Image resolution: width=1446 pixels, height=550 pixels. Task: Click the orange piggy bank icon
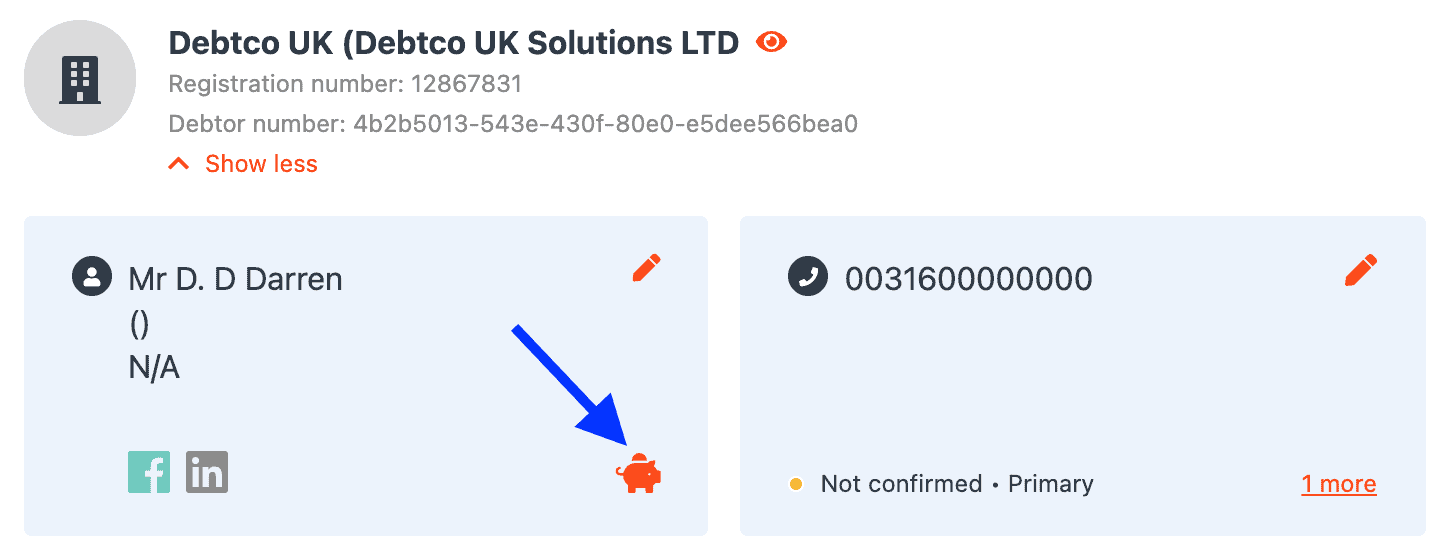[638, 474]
